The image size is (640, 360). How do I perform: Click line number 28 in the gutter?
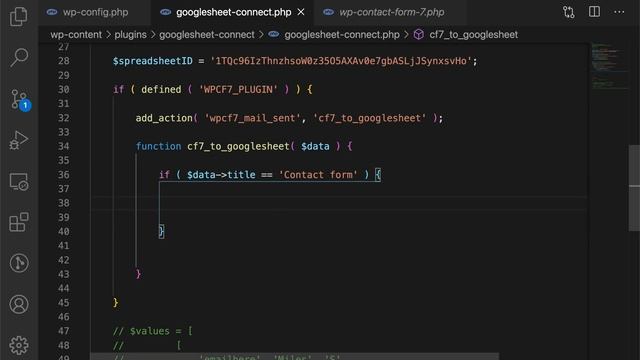click(x=64, y=61)
